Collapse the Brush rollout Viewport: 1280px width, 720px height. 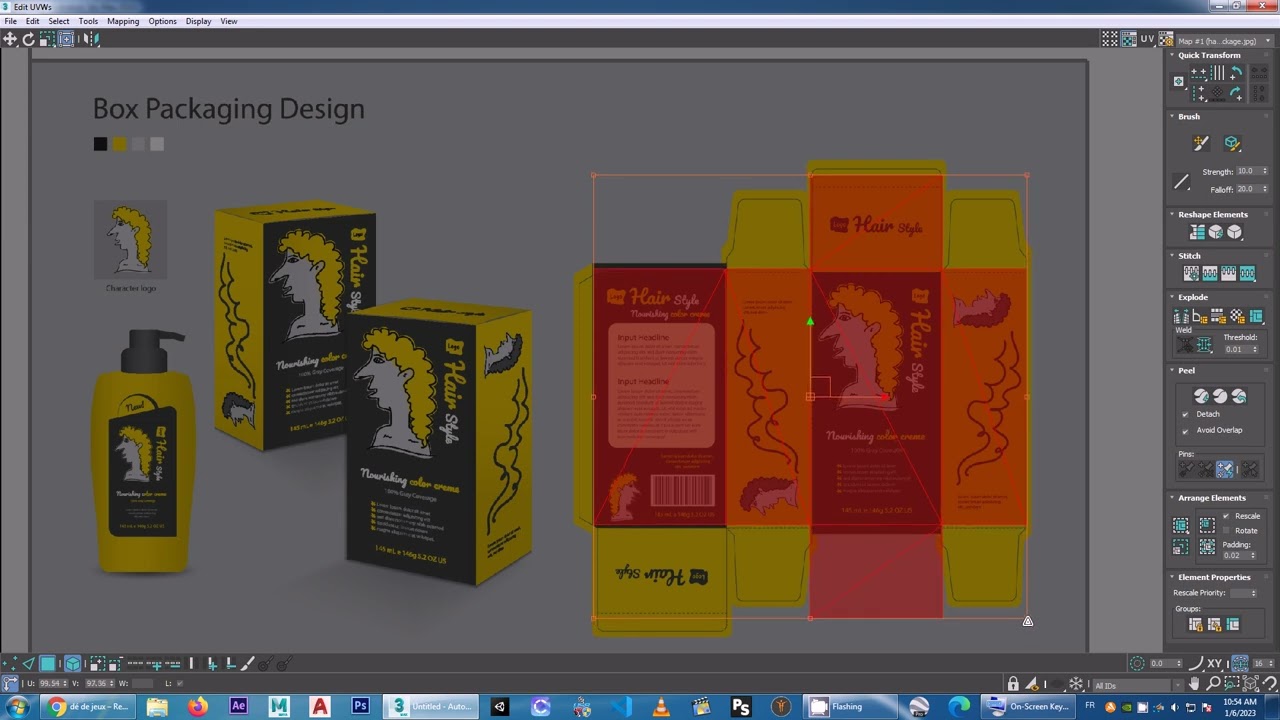pyautogui.click(x=1188, y=116)
